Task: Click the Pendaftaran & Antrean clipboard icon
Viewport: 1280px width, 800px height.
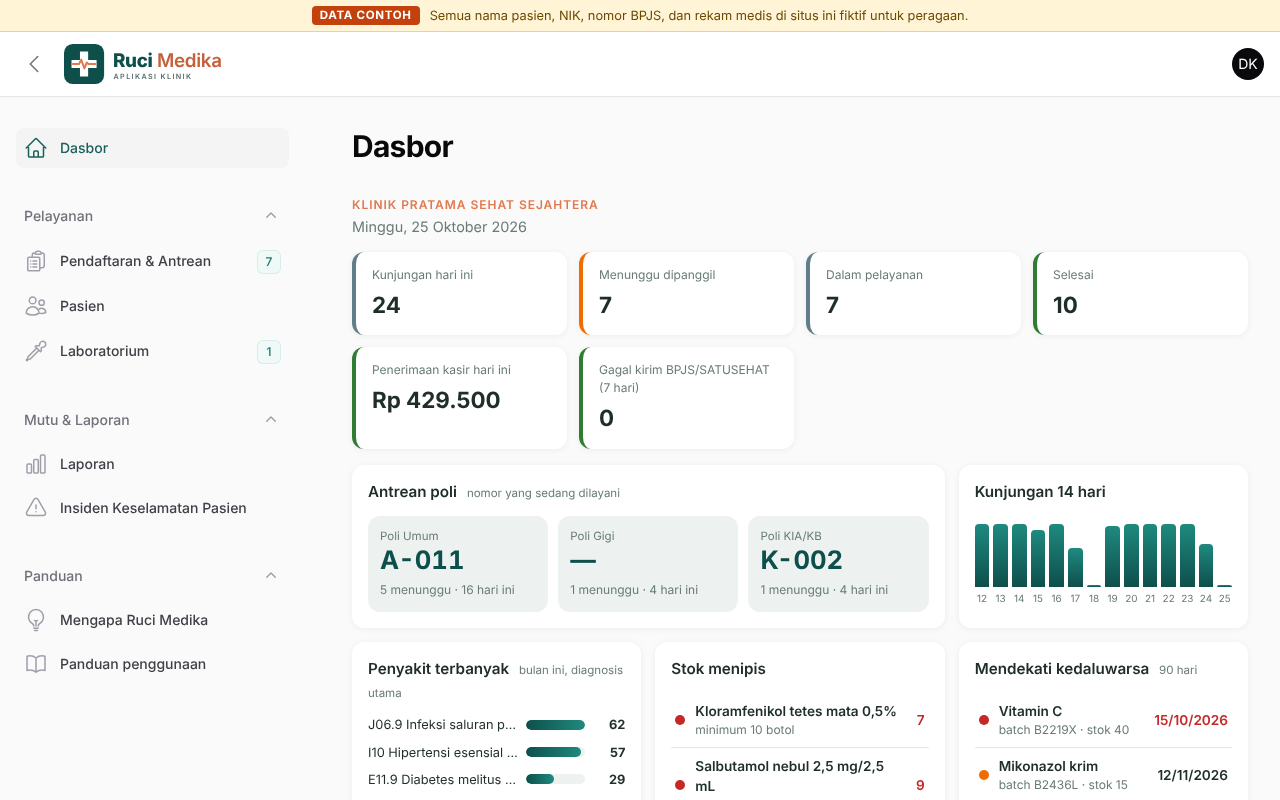Action: 36,262
